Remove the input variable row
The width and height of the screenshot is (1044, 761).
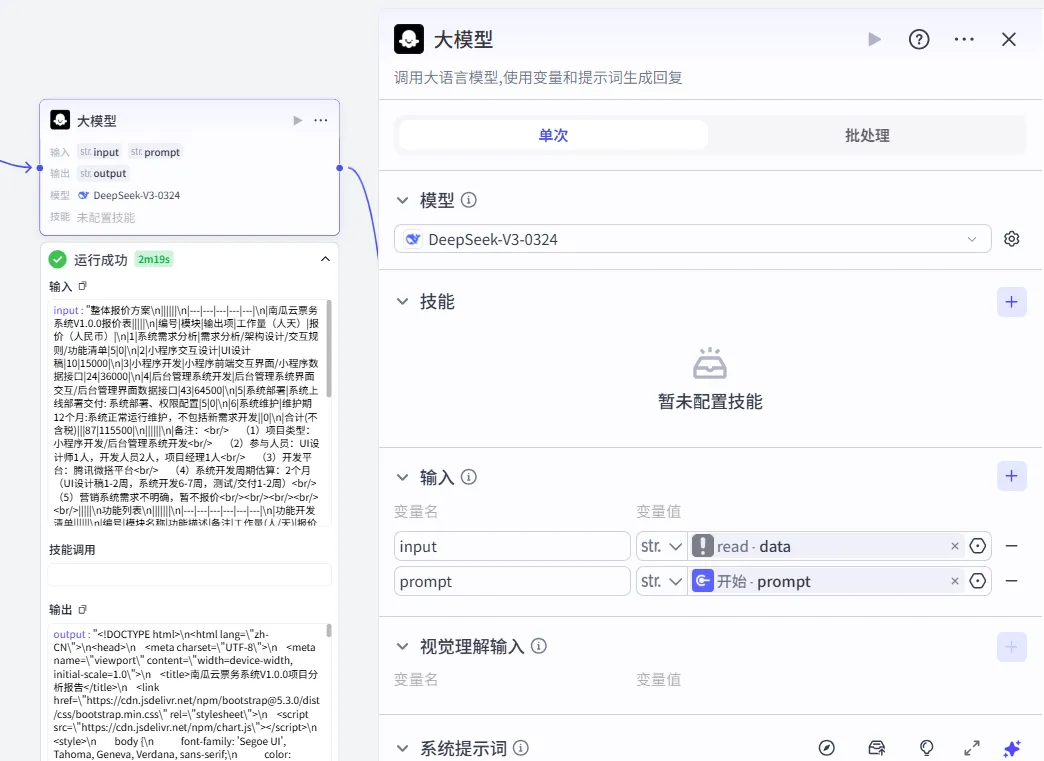(x=1011, y=546)
